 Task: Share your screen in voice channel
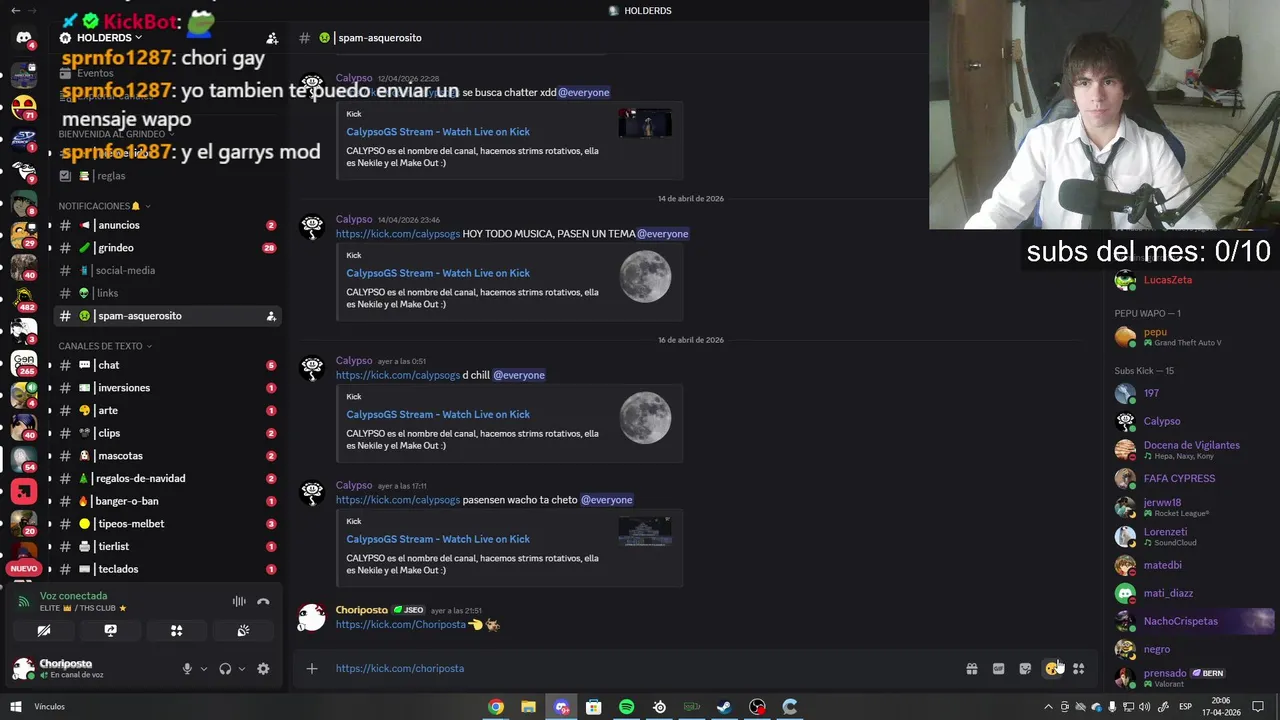[x=110, y=631]
